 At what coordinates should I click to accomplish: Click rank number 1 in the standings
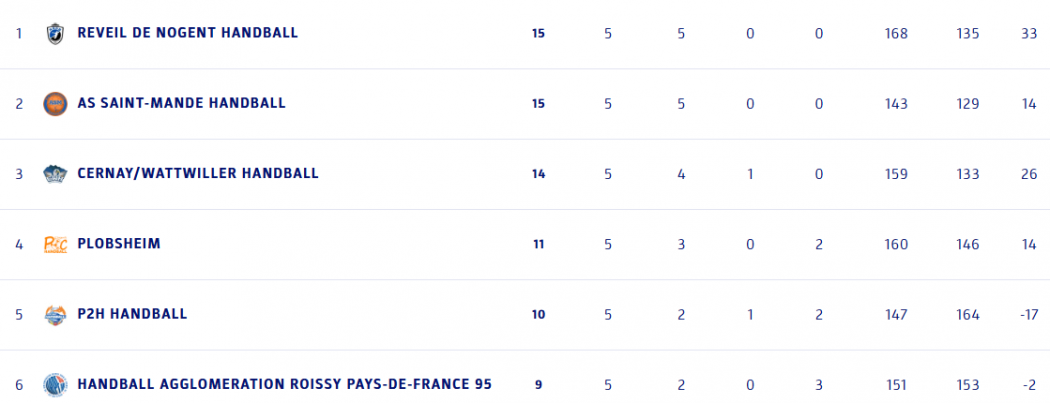click(19, 33)
